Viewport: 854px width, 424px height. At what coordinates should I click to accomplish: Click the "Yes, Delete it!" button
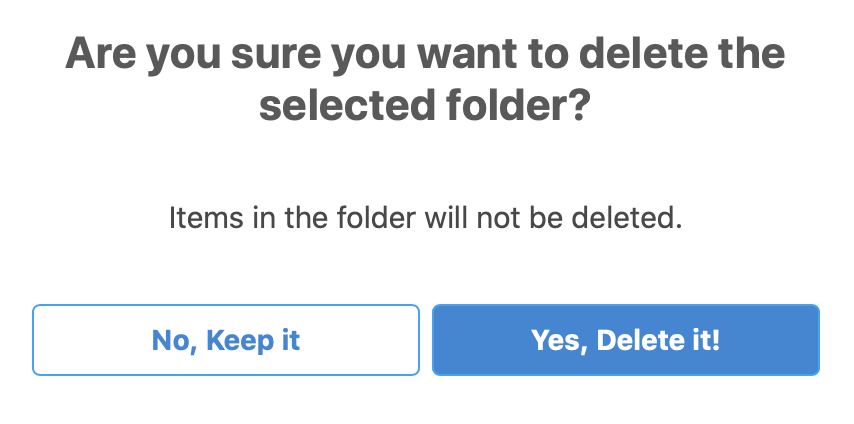(625, 340)
